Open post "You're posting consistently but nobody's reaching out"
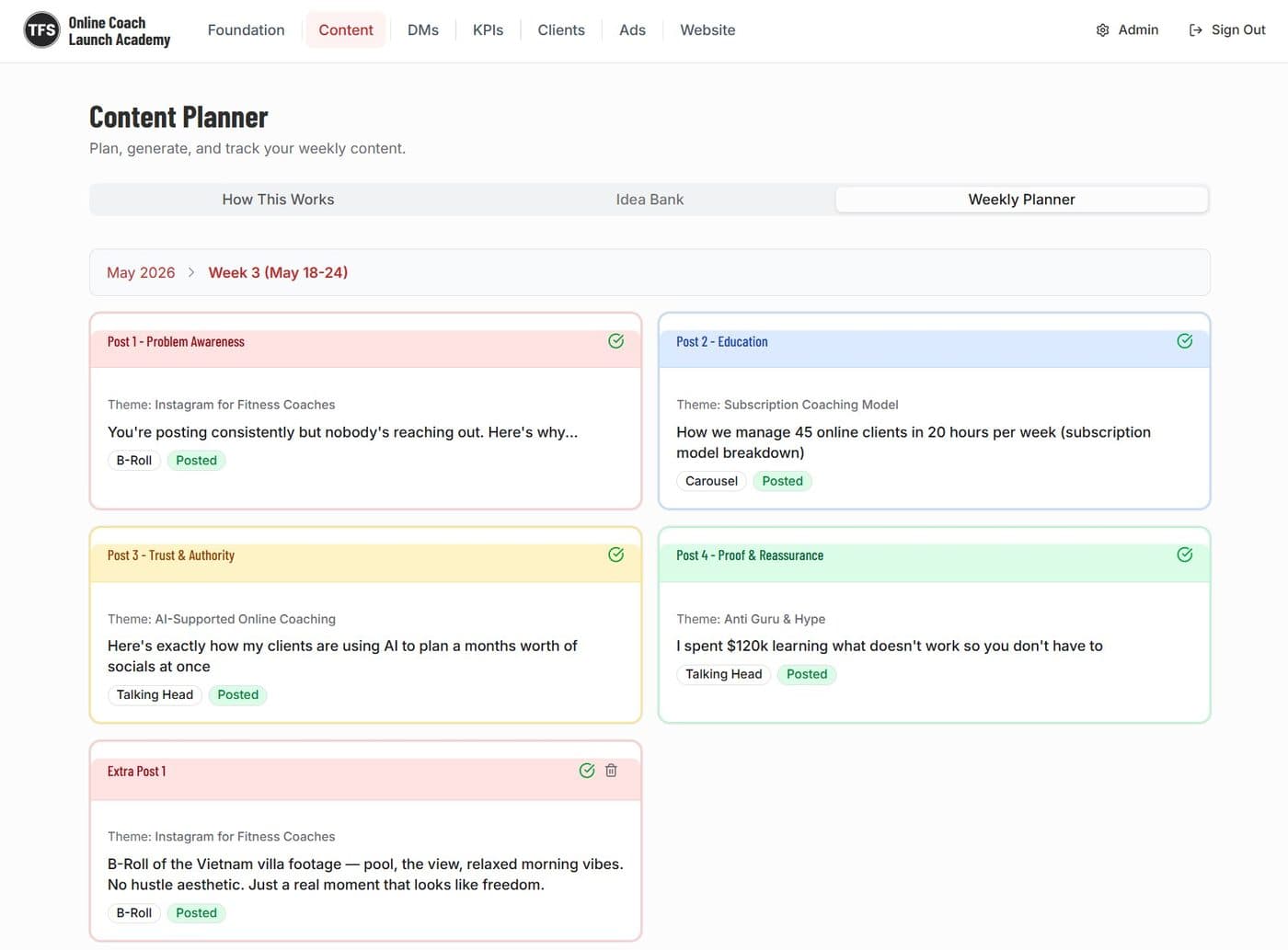The width and height of the screenshot is (1288, 950). click(x=342, y=432)
